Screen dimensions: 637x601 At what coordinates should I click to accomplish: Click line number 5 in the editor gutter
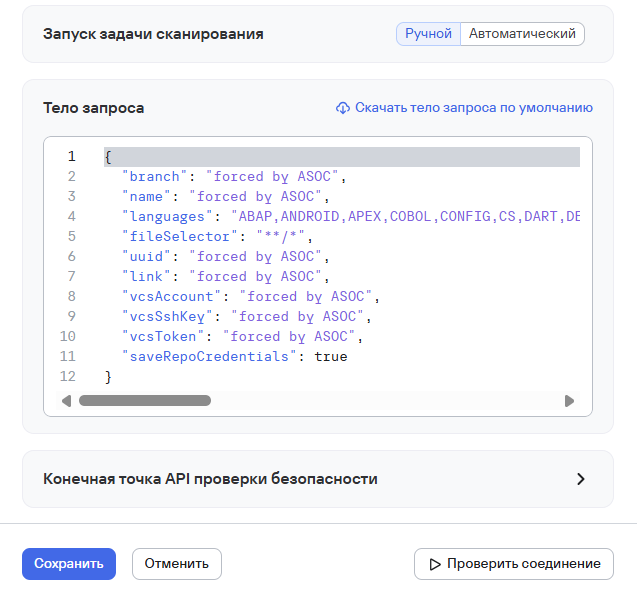click(71, 237)
